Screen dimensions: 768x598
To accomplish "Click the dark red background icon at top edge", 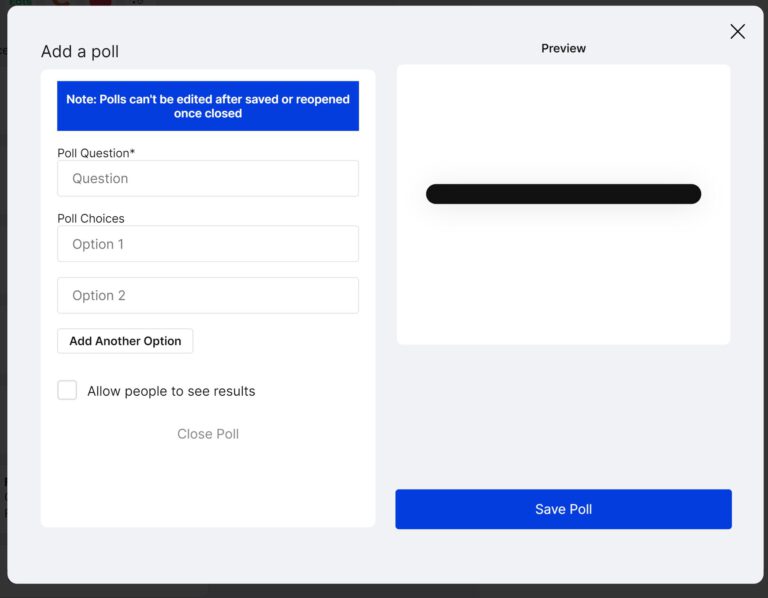I will coord(100,2).
